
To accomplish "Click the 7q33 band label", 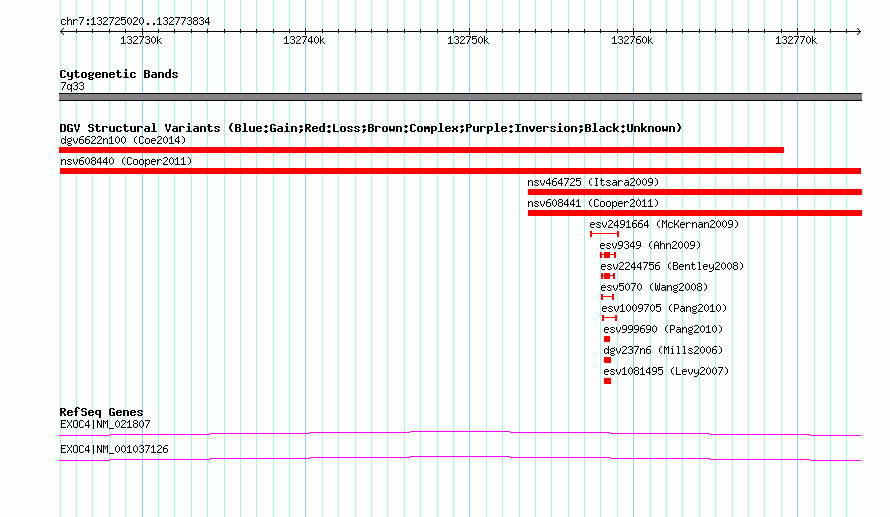I will [x=72, y=86].
